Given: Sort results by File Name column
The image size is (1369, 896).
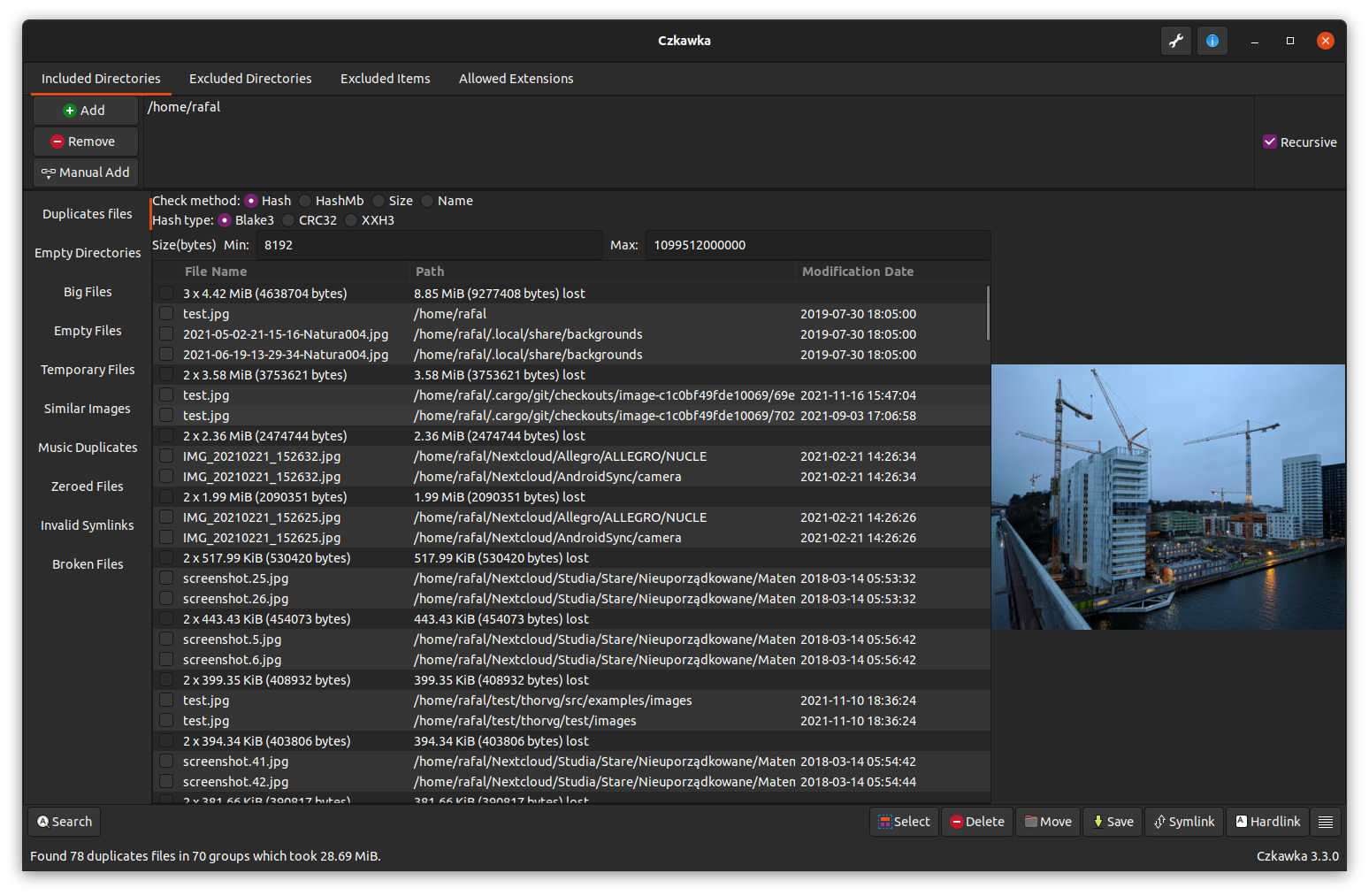Looking at the screenshot, I should 216,272.
